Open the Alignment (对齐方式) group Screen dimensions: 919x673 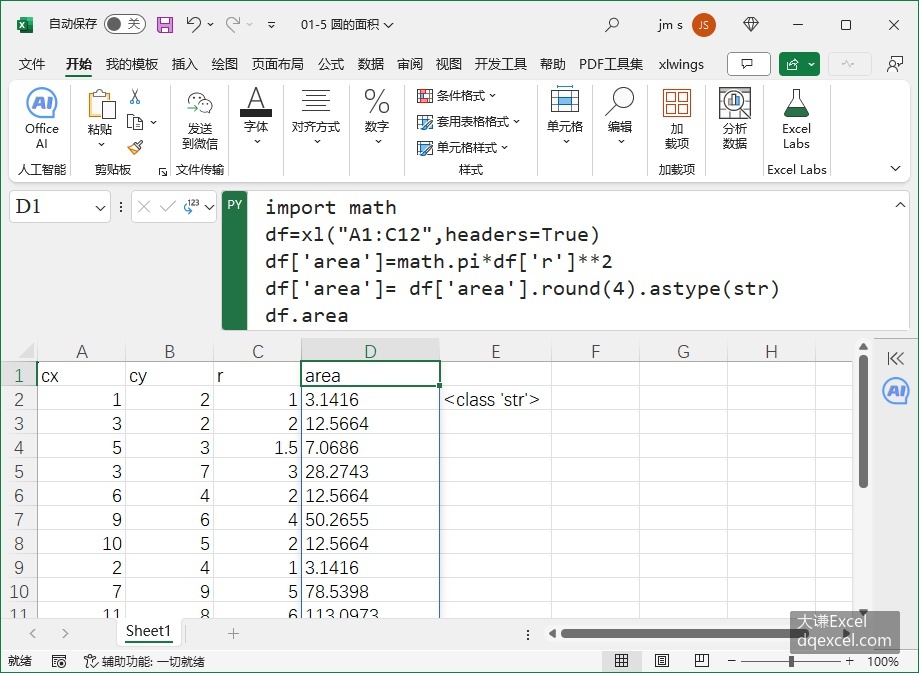[x=316, y=117]
